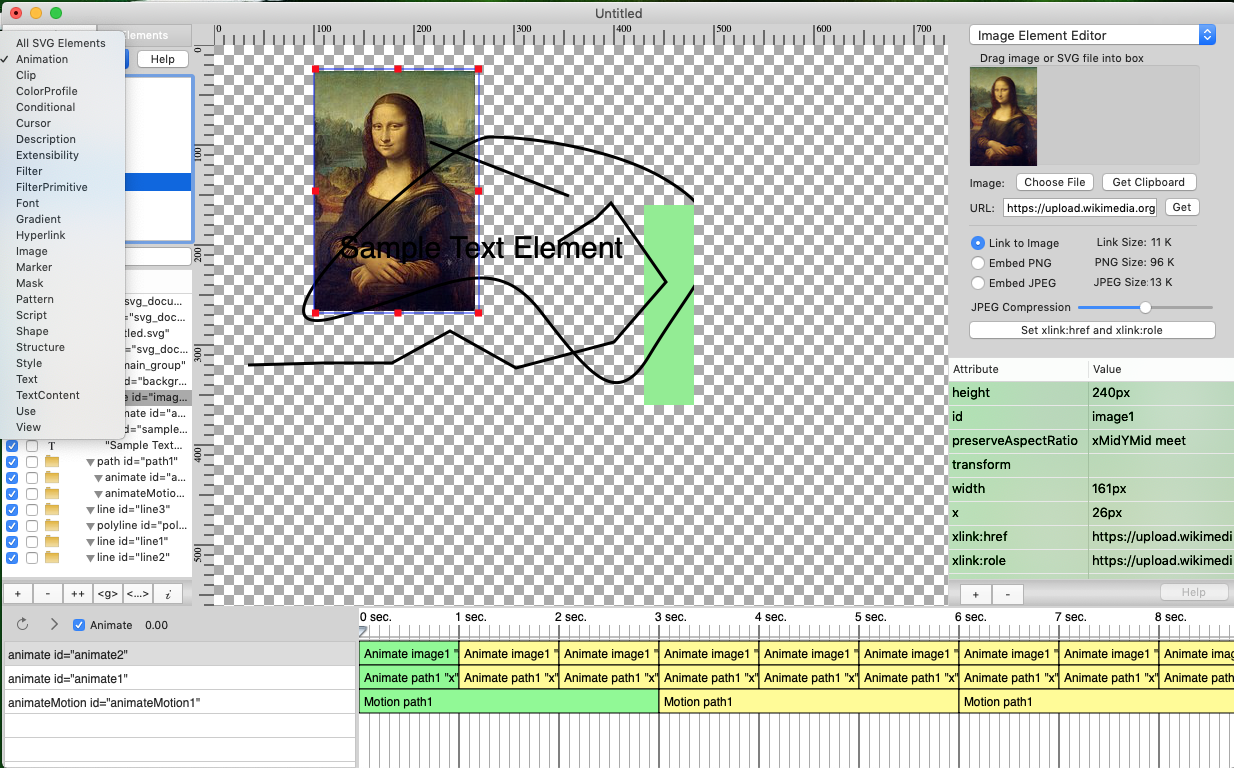Click the ++ button below element tree
1234x768 pixels.
click(x=78, y=594)
